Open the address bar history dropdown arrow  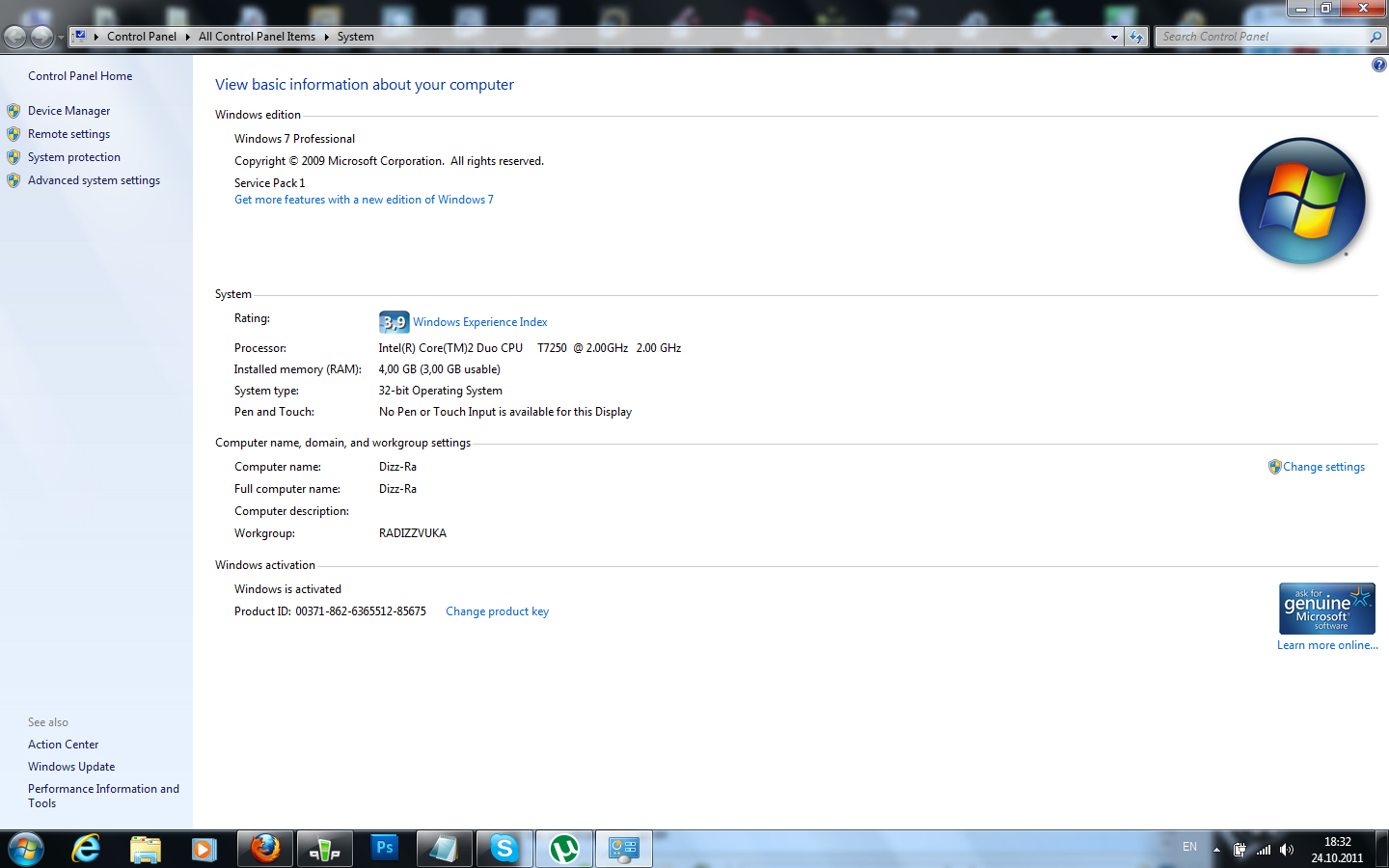coord(1115,37)
